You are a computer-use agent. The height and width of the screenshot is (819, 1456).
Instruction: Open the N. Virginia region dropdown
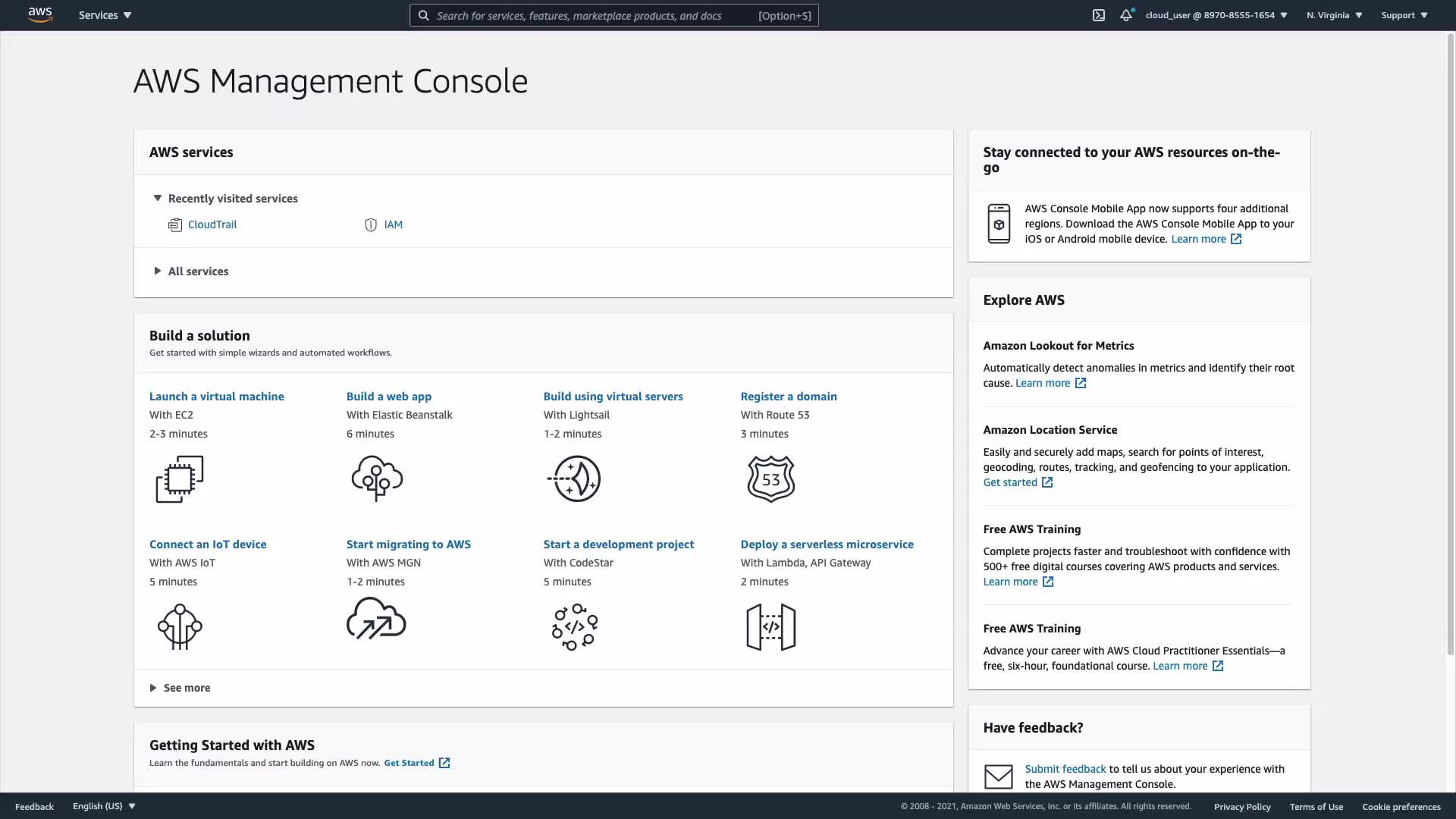click(x=1334, y=15)
